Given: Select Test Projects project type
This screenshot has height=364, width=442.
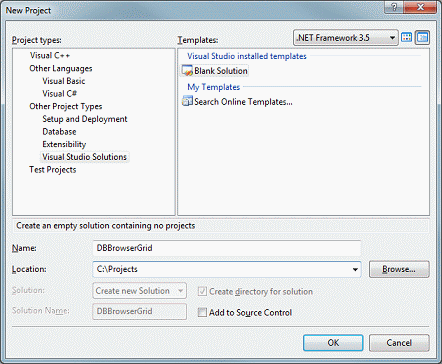Looking at the screenshot, I should coord(53,170).
